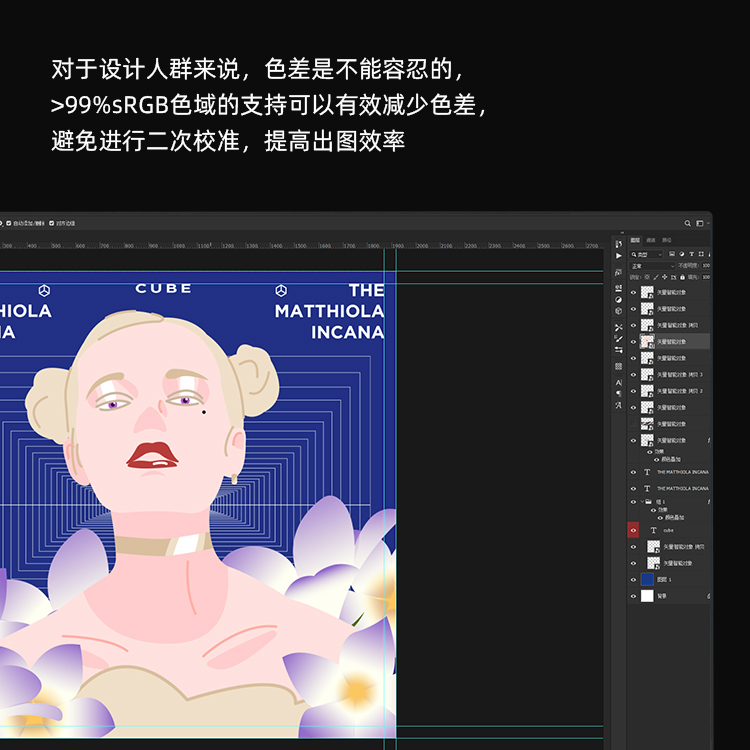Select the blue 图层 1 layer thumbnail
750x750 pixels.
(x=647, y=579)
